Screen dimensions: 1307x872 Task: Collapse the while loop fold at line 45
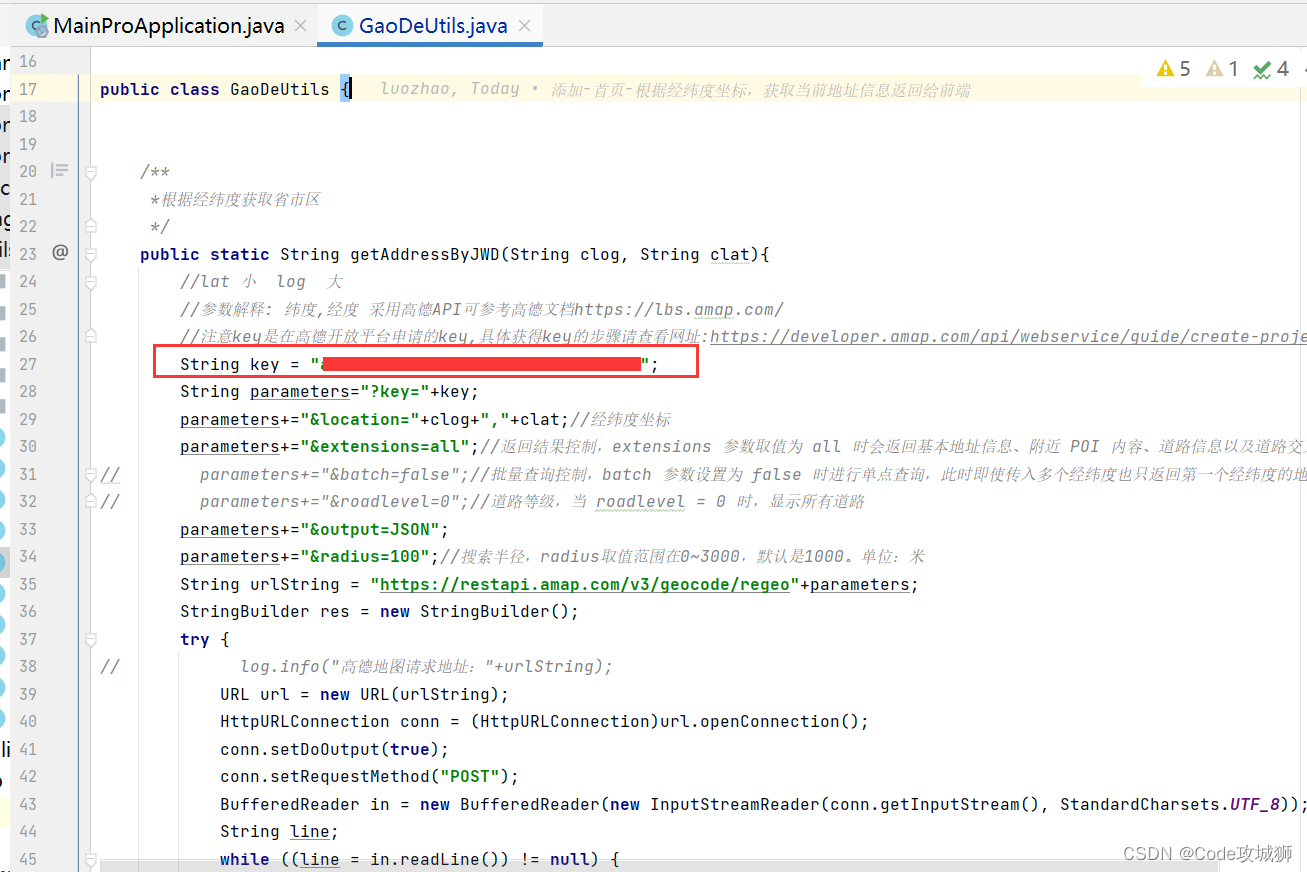coord(91,859)
